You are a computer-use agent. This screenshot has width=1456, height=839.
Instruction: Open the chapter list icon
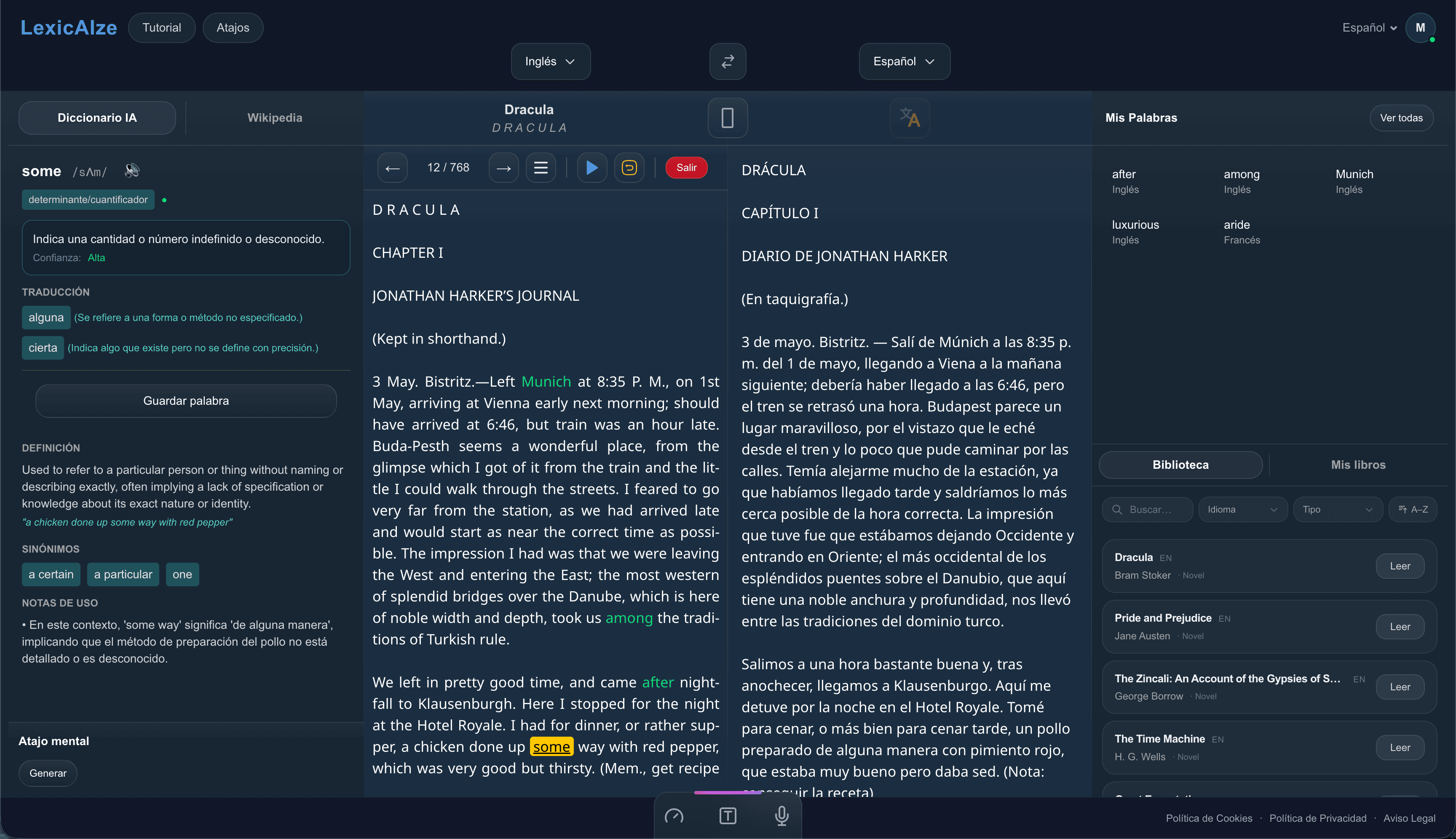click(540, 168)
